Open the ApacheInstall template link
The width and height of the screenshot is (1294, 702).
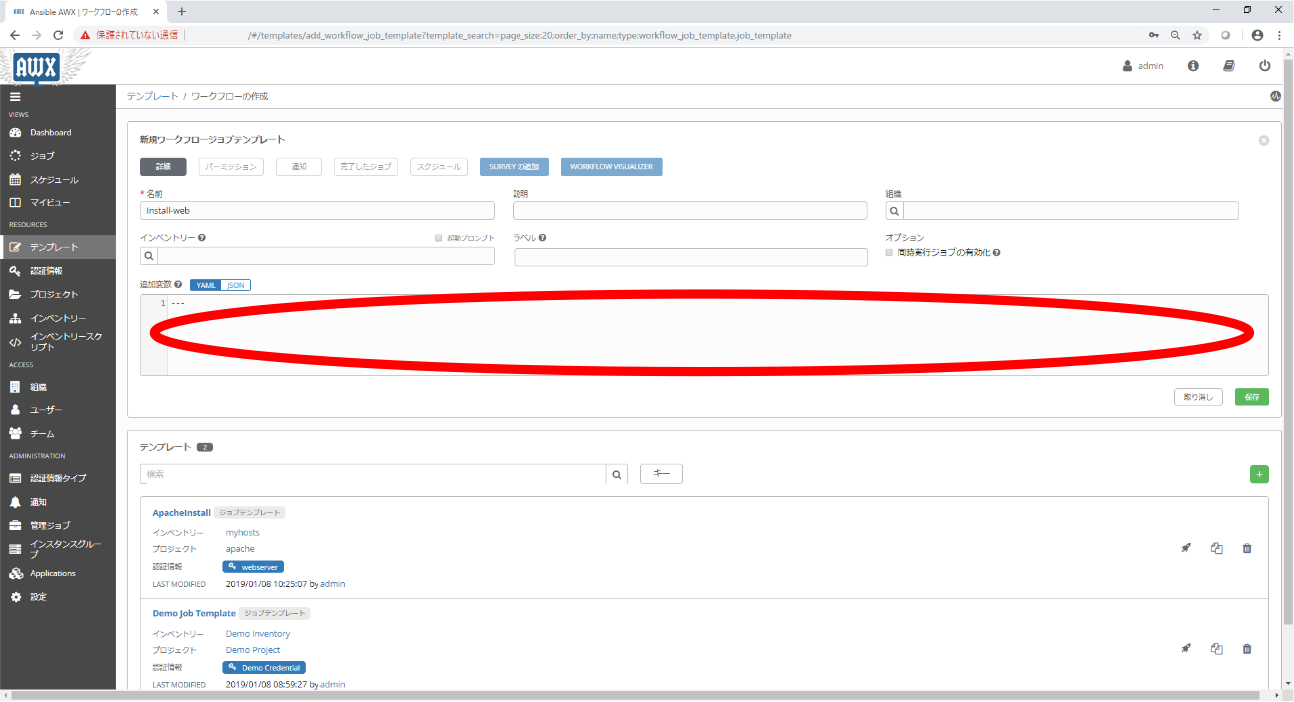pos(181,513)
